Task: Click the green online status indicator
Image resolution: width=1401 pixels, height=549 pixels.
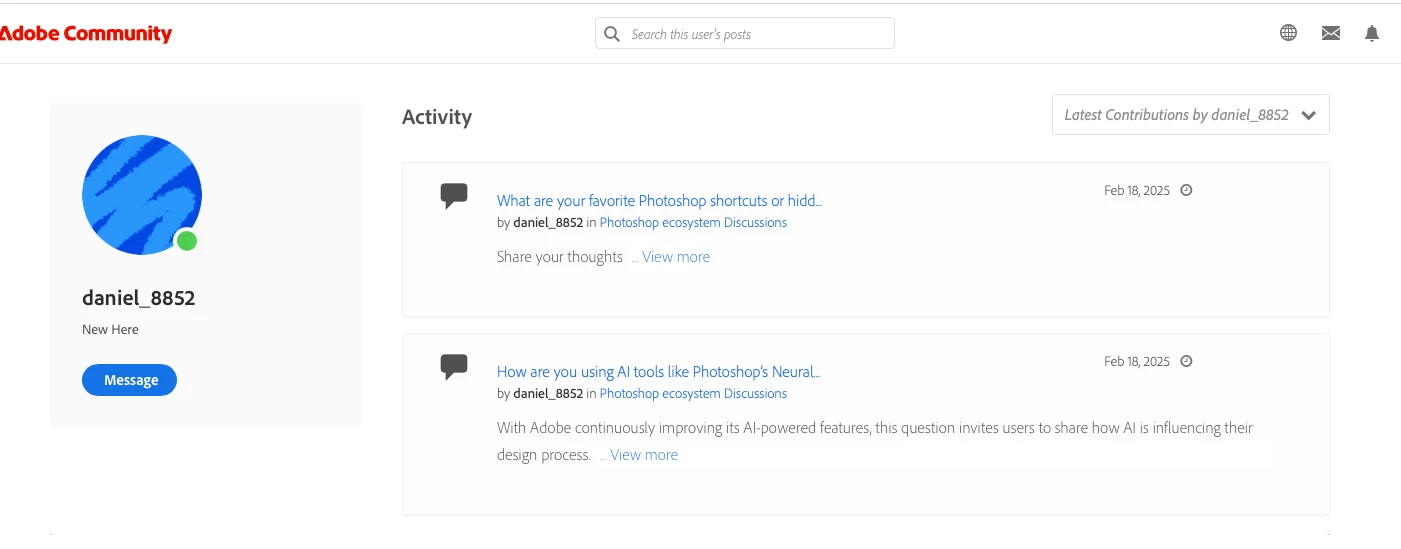Action: 186,240
